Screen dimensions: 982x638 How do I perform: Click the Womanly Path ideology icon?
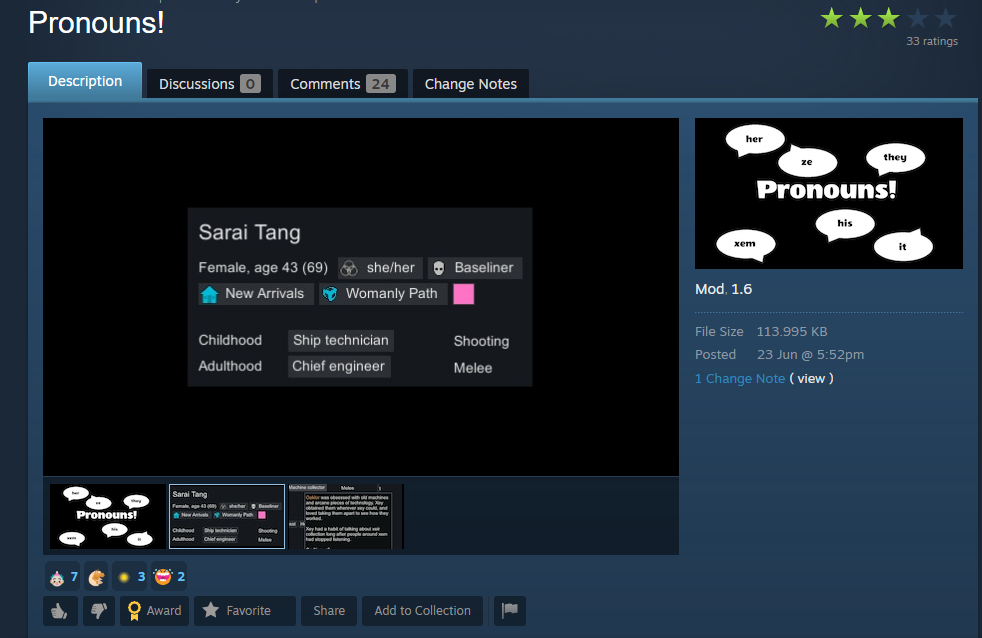[330, 294]
